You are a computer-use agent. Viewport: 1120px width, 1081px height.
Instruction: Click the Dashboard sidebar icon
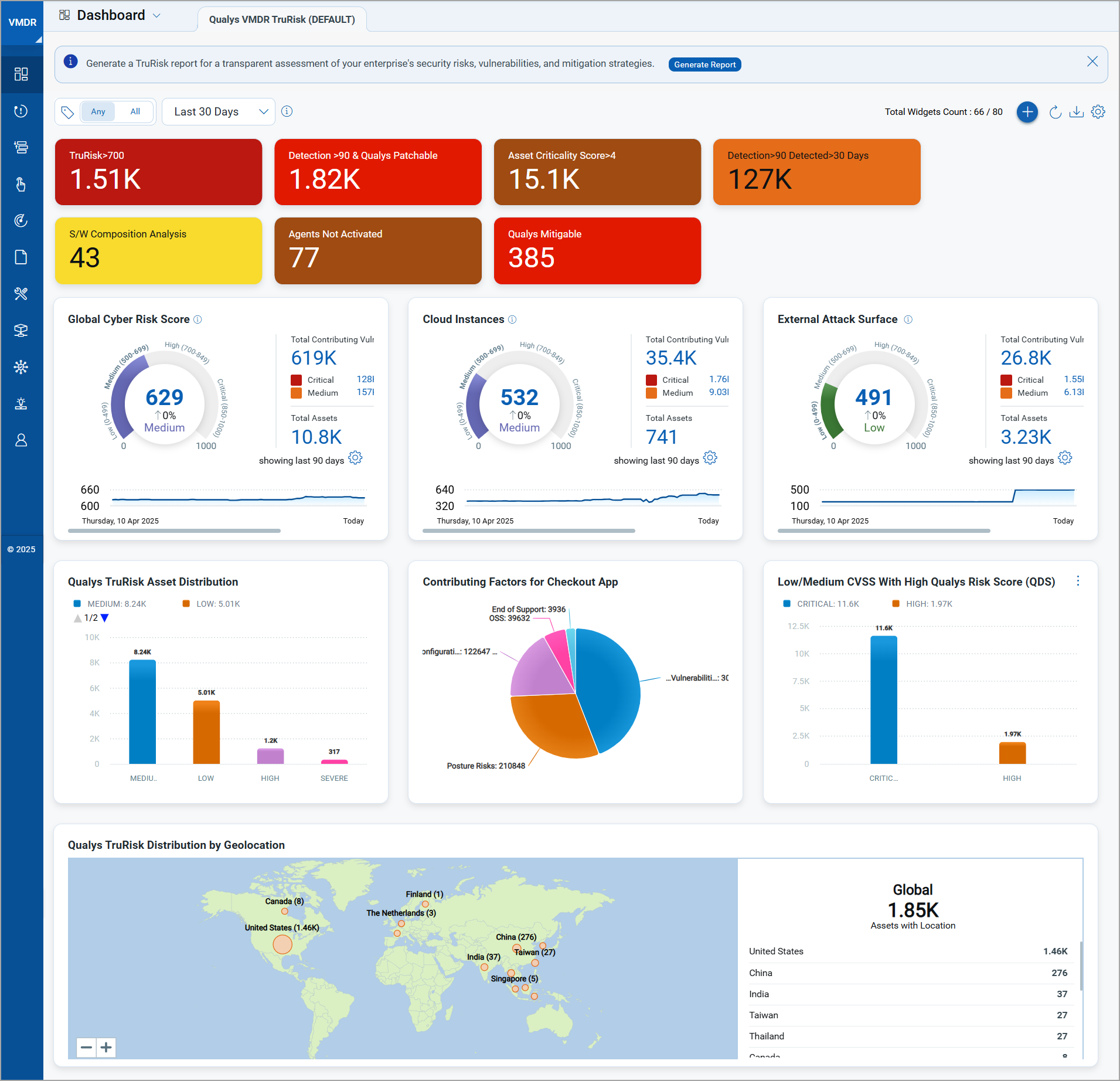click(x=21, y=74)
